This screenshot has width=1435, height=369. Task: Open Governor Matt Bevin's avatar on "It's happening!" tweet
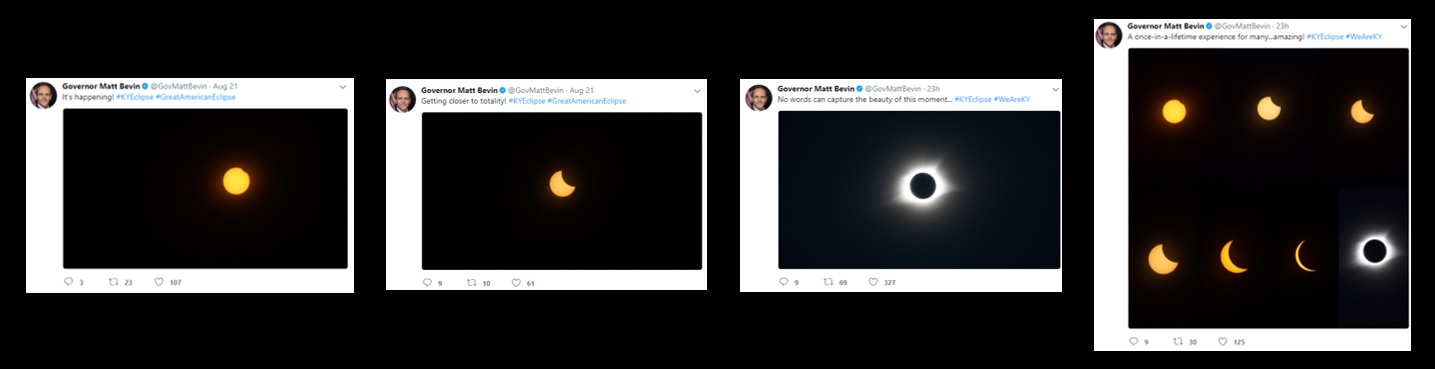click(43, 95)
